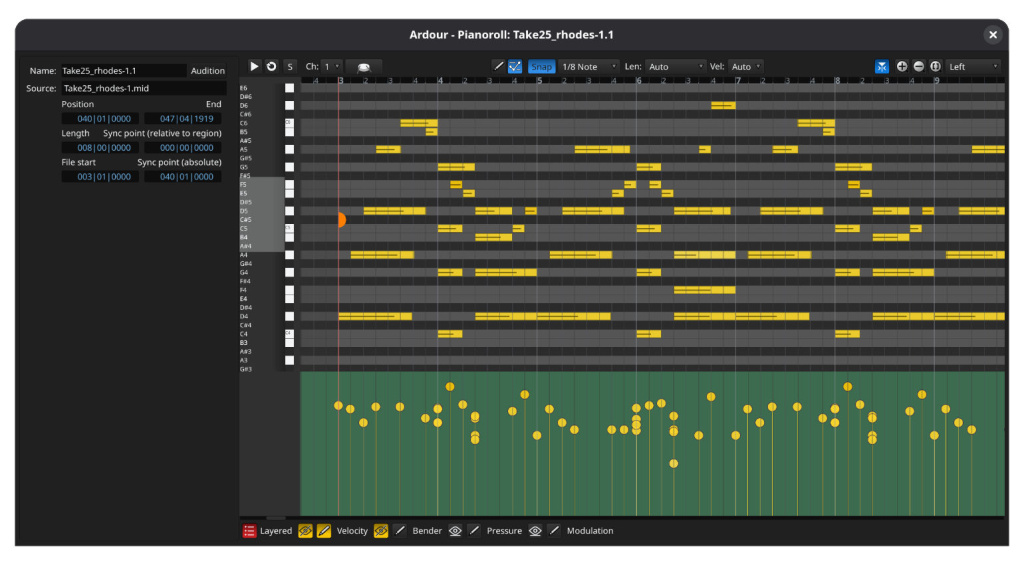Click the Name field Take25_rhodes-1.1
The image size is (1024, 565).
pyautogui.click(x=123, y=71)
